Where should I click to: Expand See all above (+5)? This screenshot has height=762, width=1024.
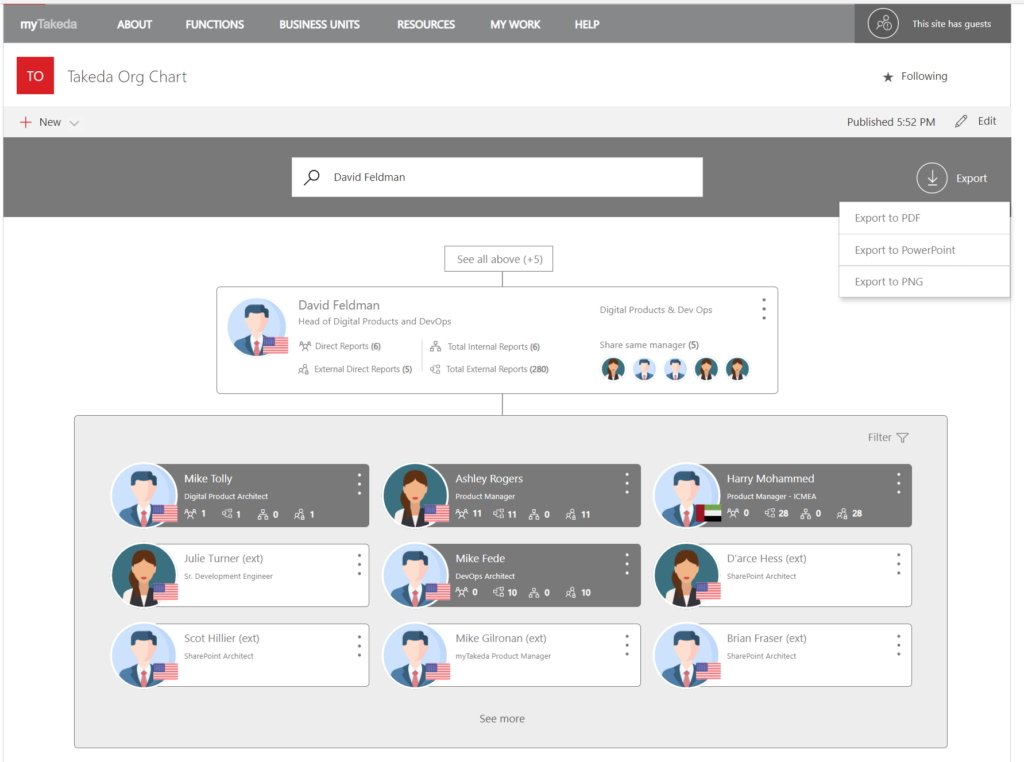click(499, 259)
